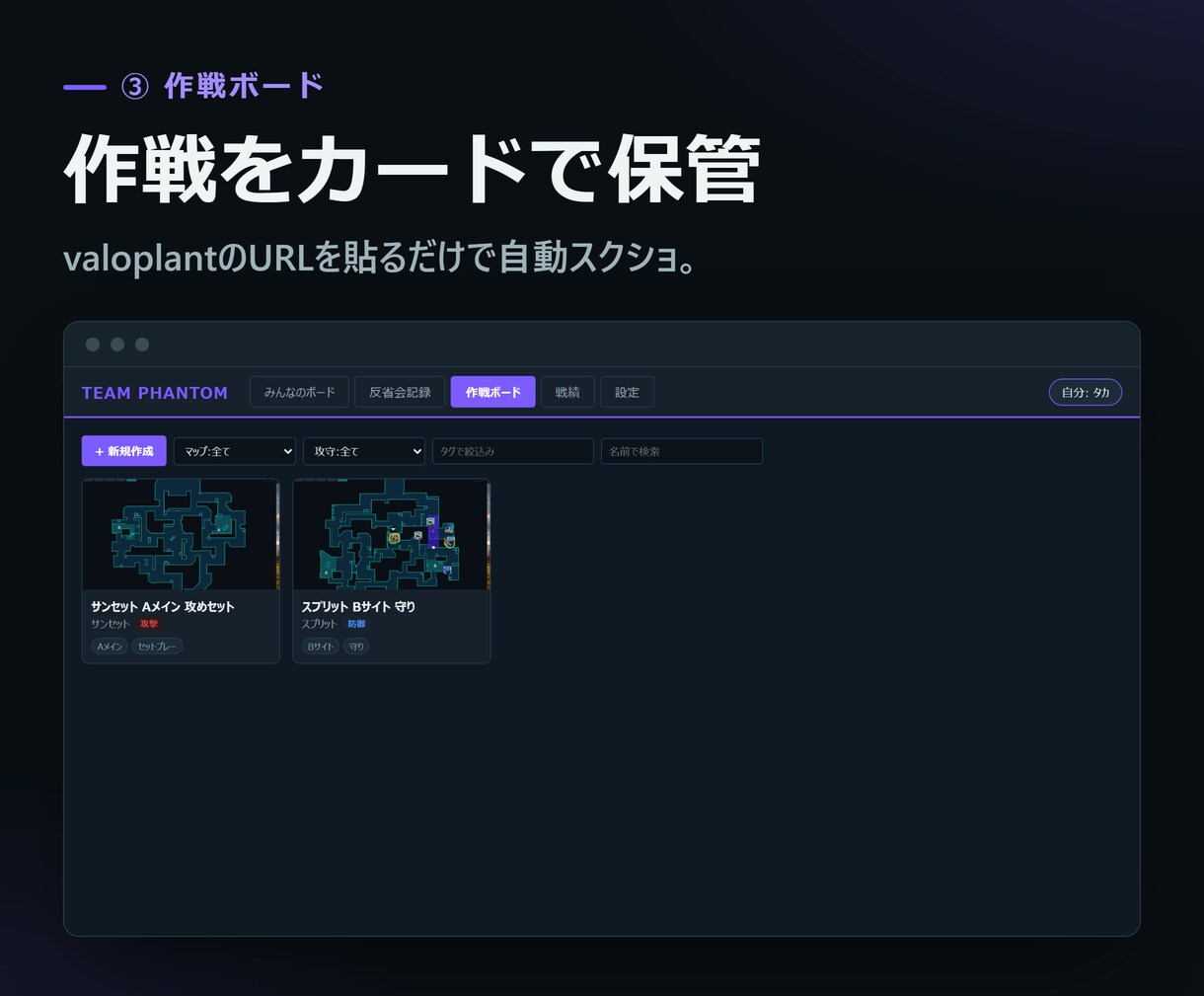Image resolution: width=1204 pixels, height=996 pixels.
Task: Click the Aメイン tag chip
Action: (110, 647)
